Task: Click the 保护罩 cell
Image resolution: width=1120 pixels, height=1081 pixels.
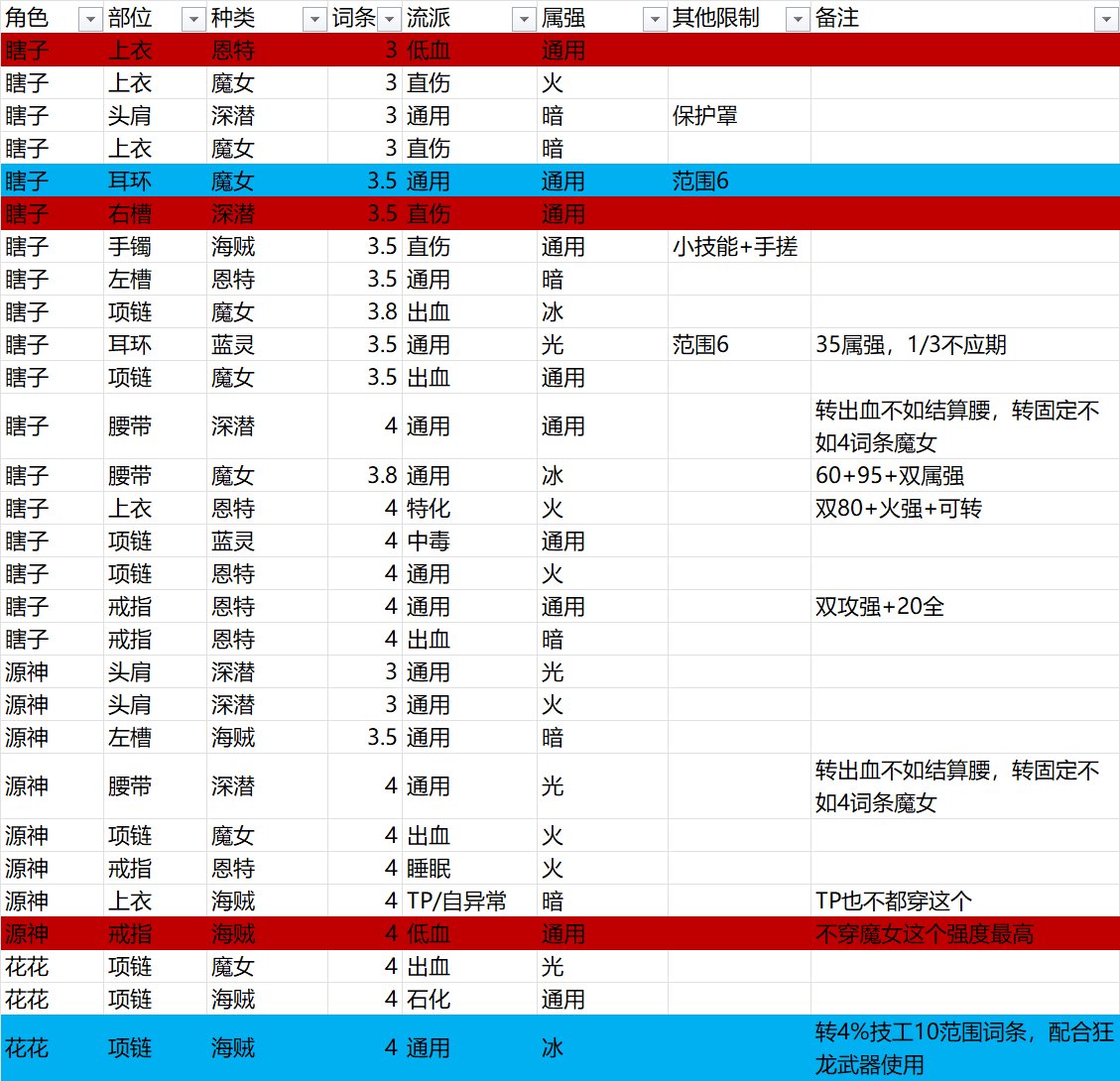Action: [x=739, y=116]
